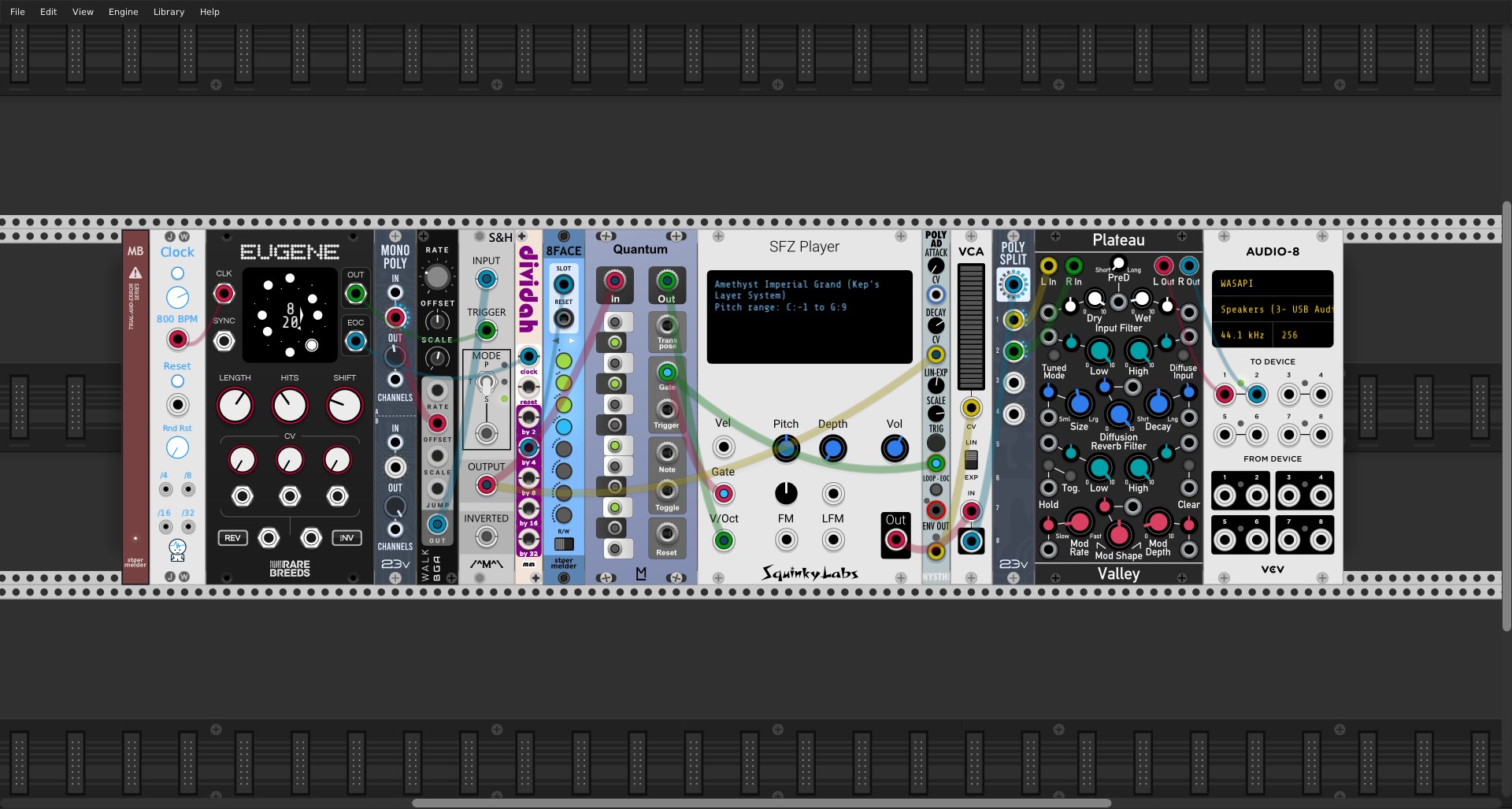This screenshot has width=1512, height=809.
Task: Open the File menu
Action: coord(17,12)
